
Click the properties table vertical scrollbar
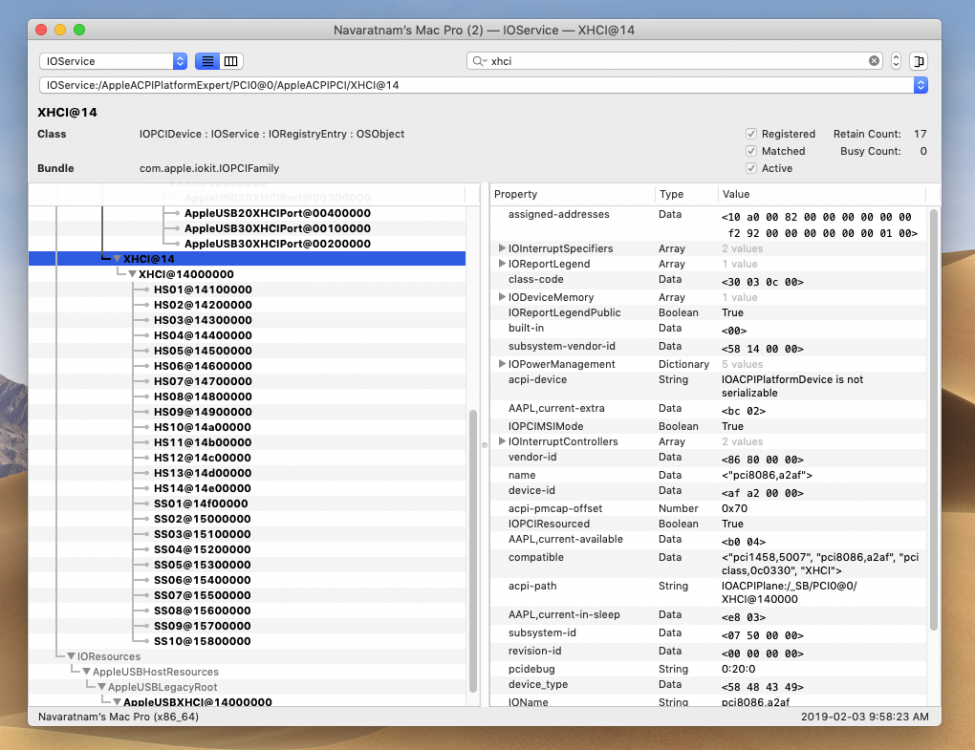[x=933, y=420]
